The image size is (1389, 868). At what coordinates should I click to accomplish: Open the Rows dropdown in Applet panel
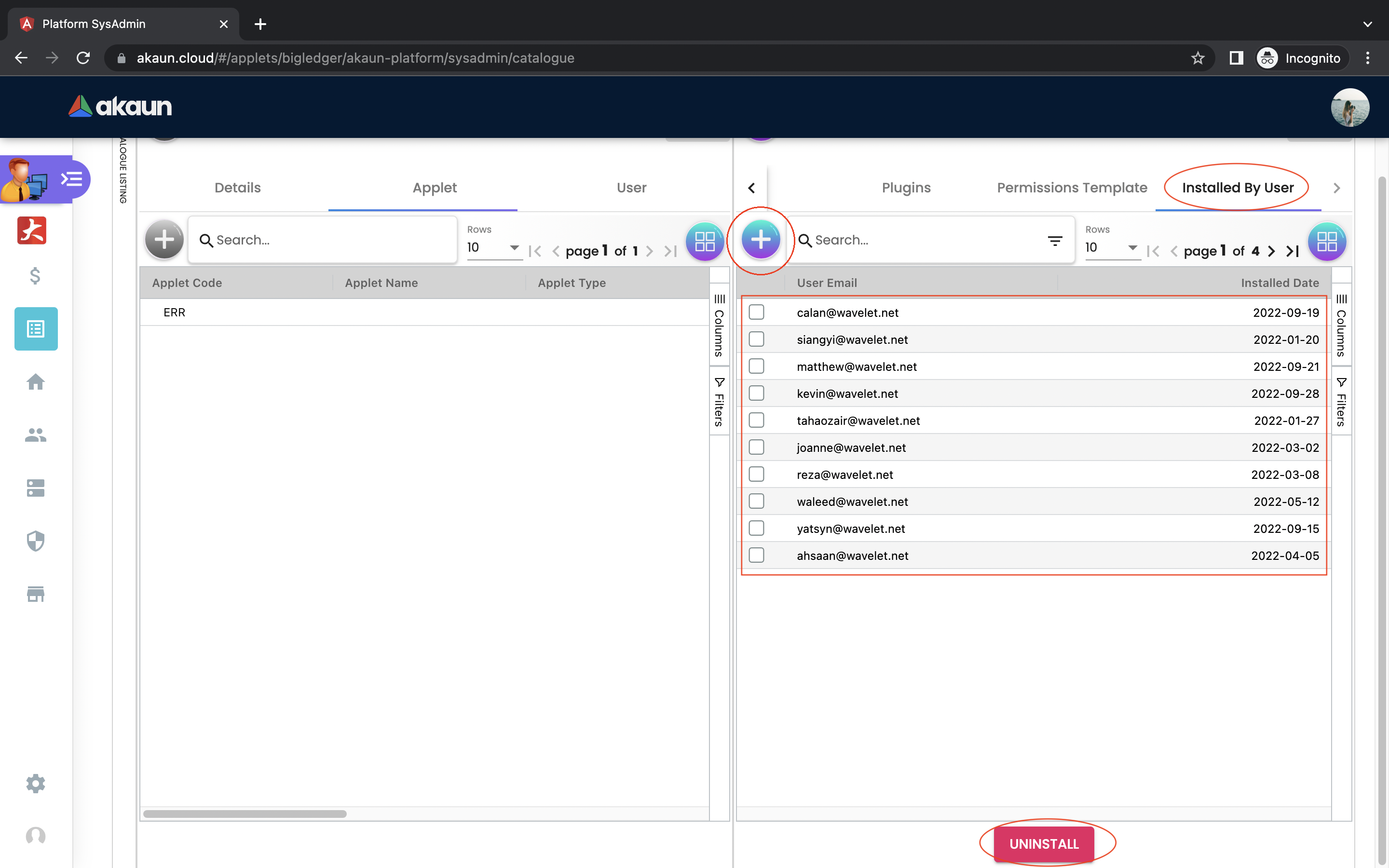point(493,247)
